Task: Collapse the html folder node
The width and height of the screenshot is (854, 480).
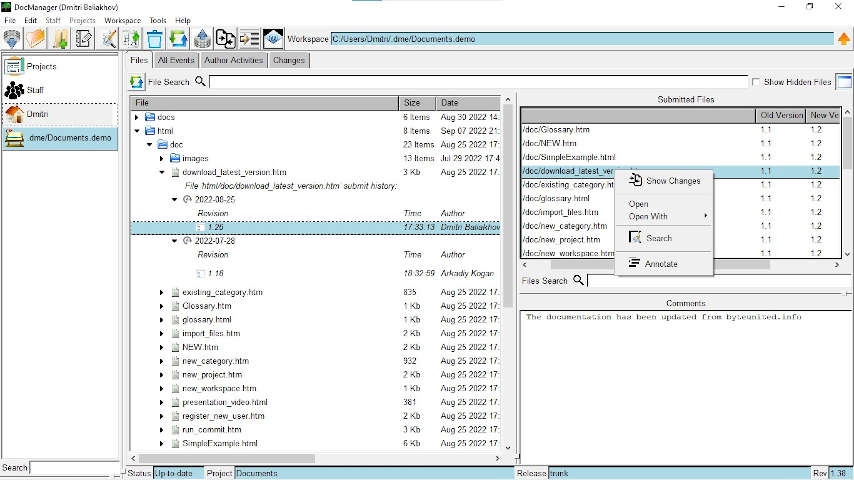Action: point(137,131)
